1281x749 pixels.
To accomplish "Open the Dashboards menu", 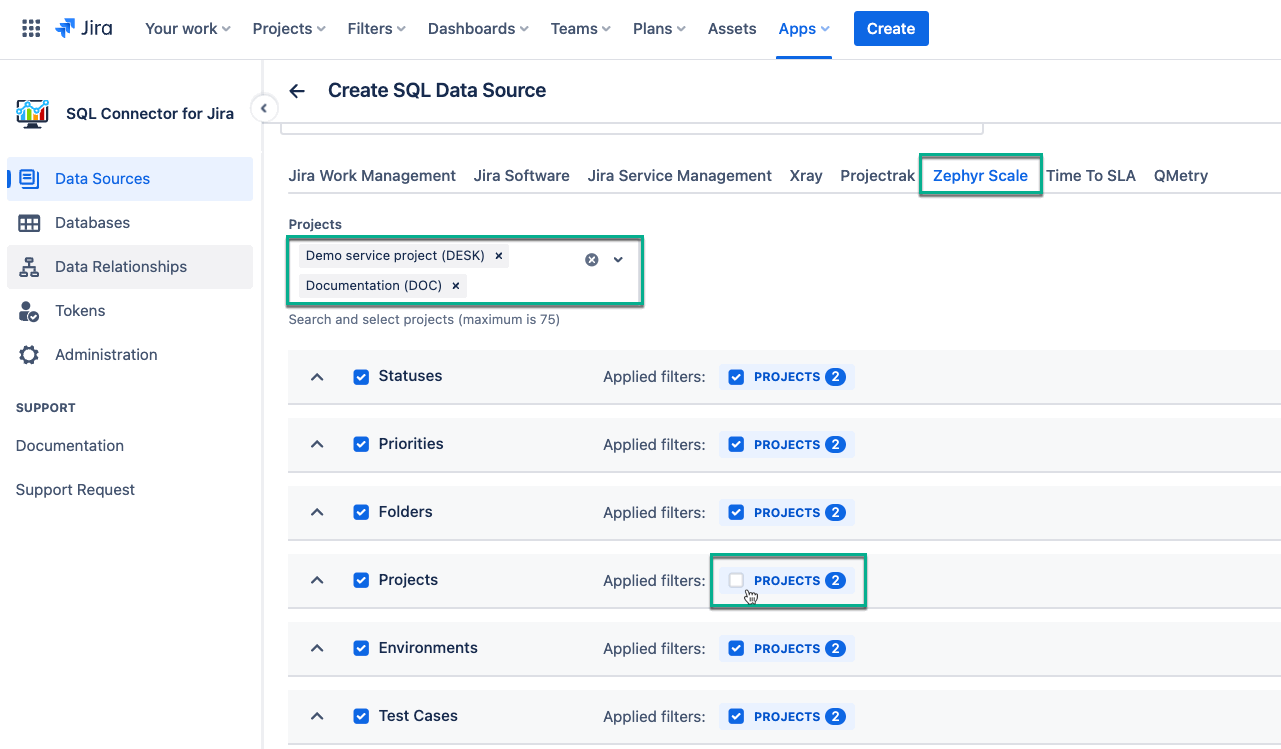I will pyautogui.click(x=477, y=28).
